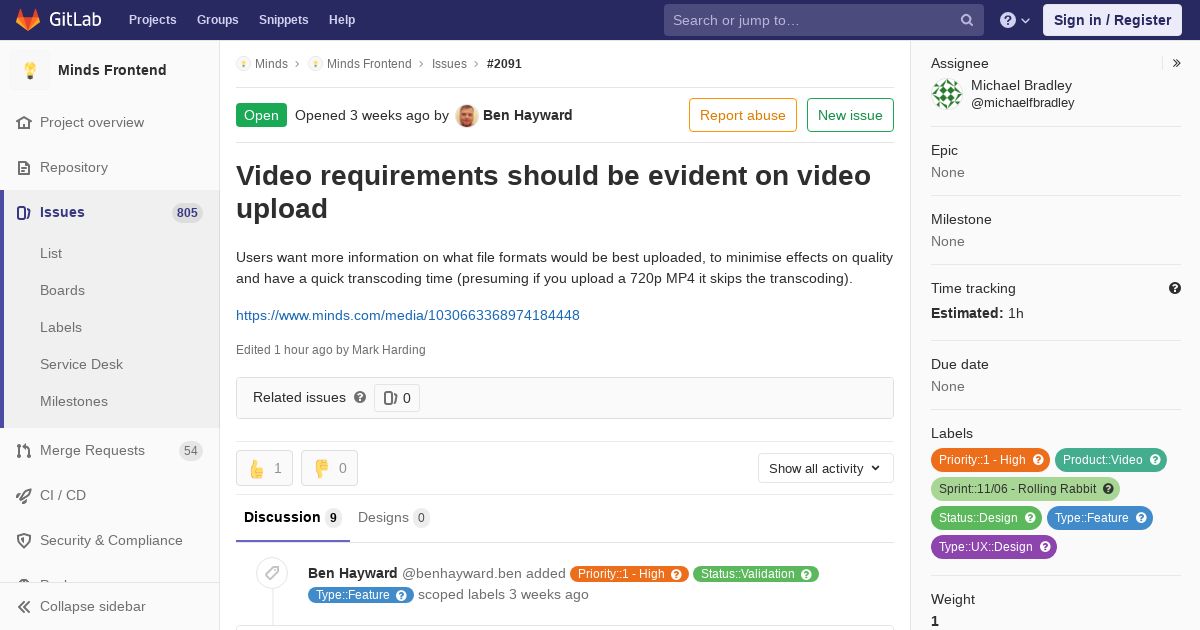This screenshot has width=1200, height=630.
Task: Open the Groups menu
Action: click(x=217, y=20)
